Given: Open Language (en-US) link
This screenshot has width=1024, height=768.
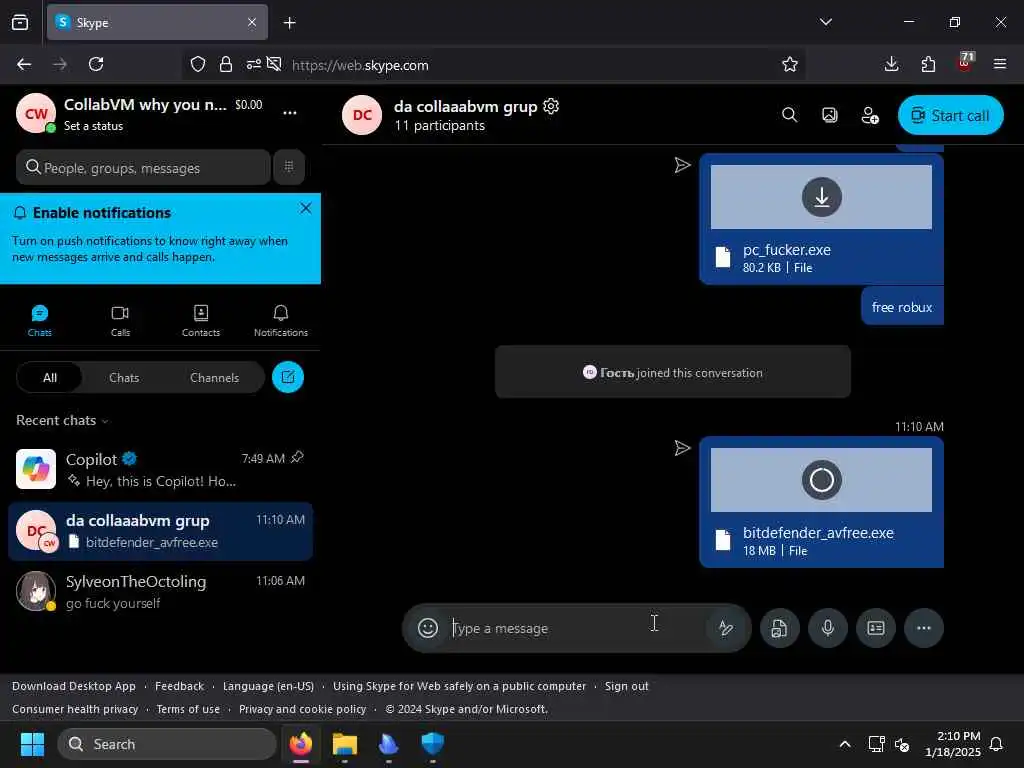Looking at the screenshot, I should [x=268, y=686].
